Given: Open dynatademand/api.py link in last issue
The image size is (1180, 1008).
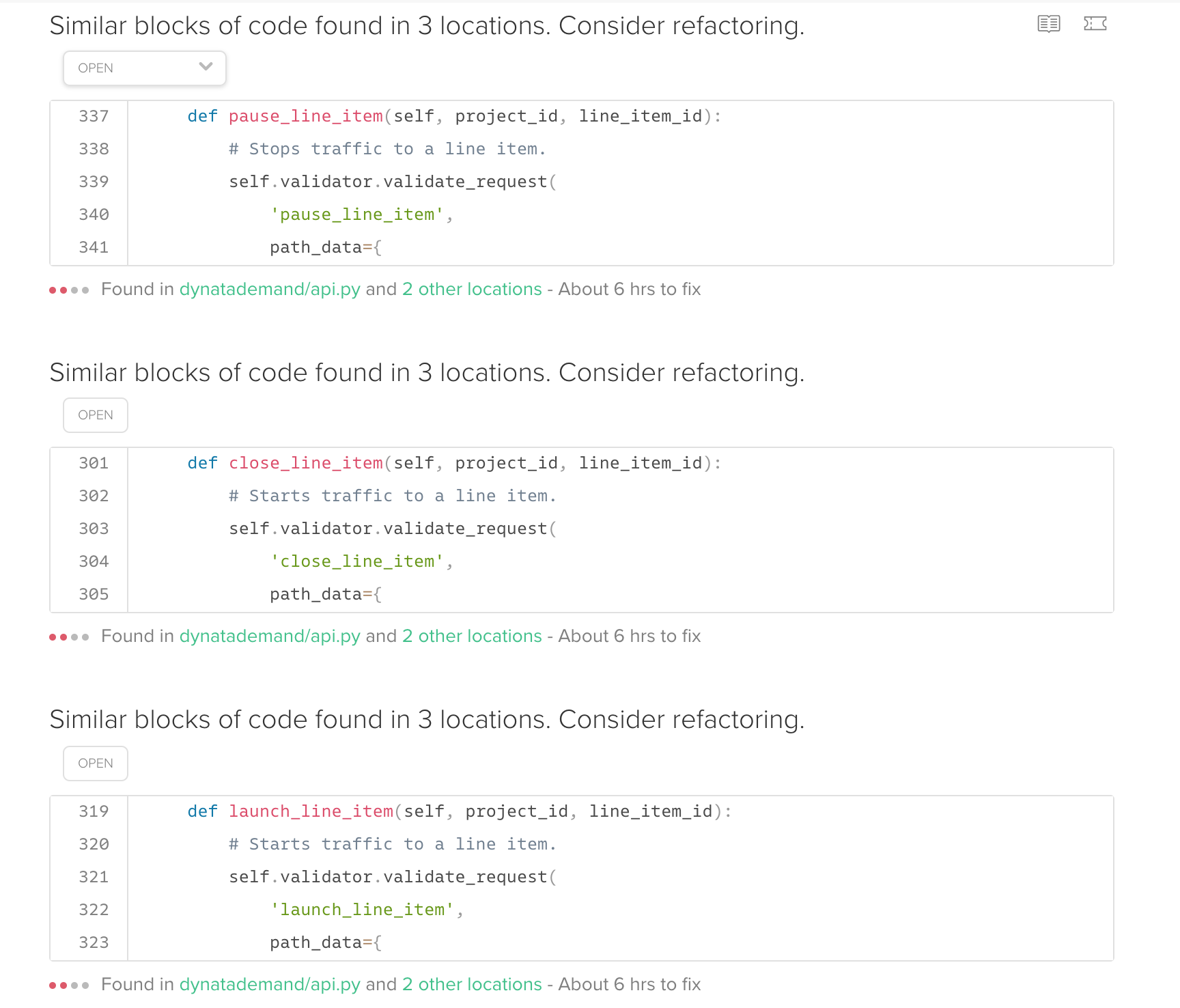Looking at the screenshot, I should click(270, 984).
